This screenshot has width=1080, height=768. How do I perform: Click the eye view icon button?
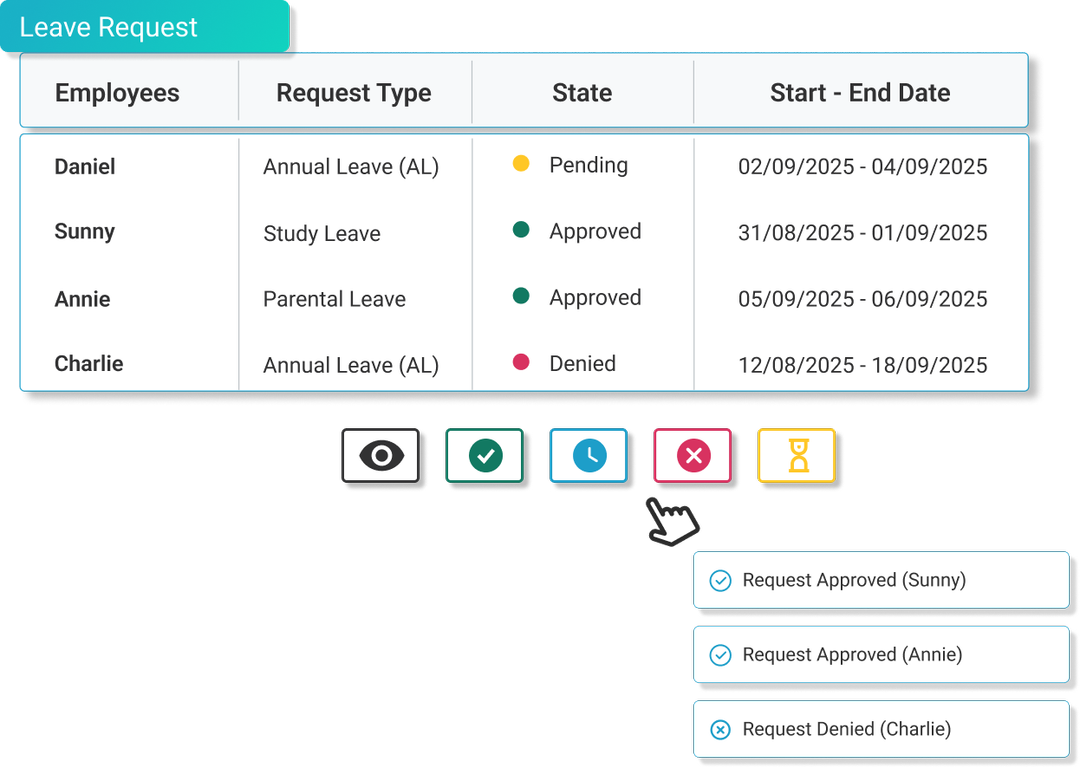381,457
